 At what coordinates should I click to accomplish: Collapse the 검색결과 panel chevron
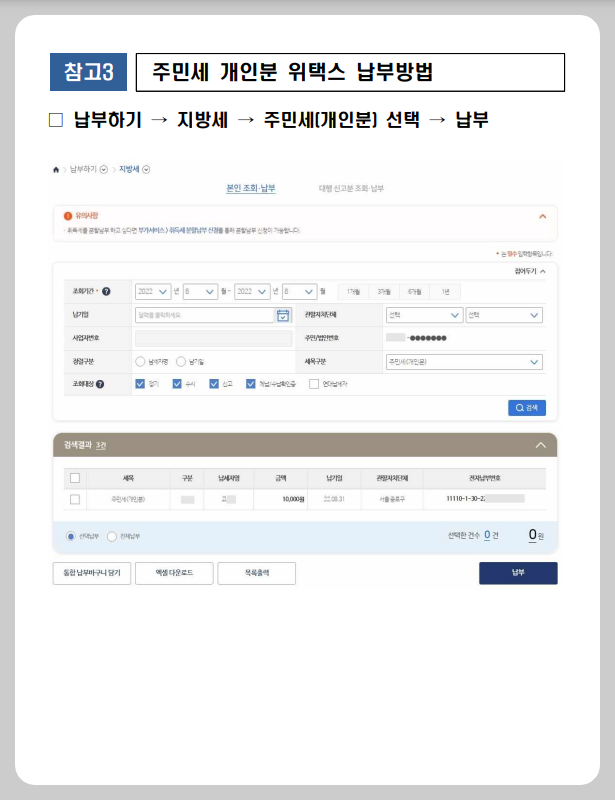click(x=540, y=445)
